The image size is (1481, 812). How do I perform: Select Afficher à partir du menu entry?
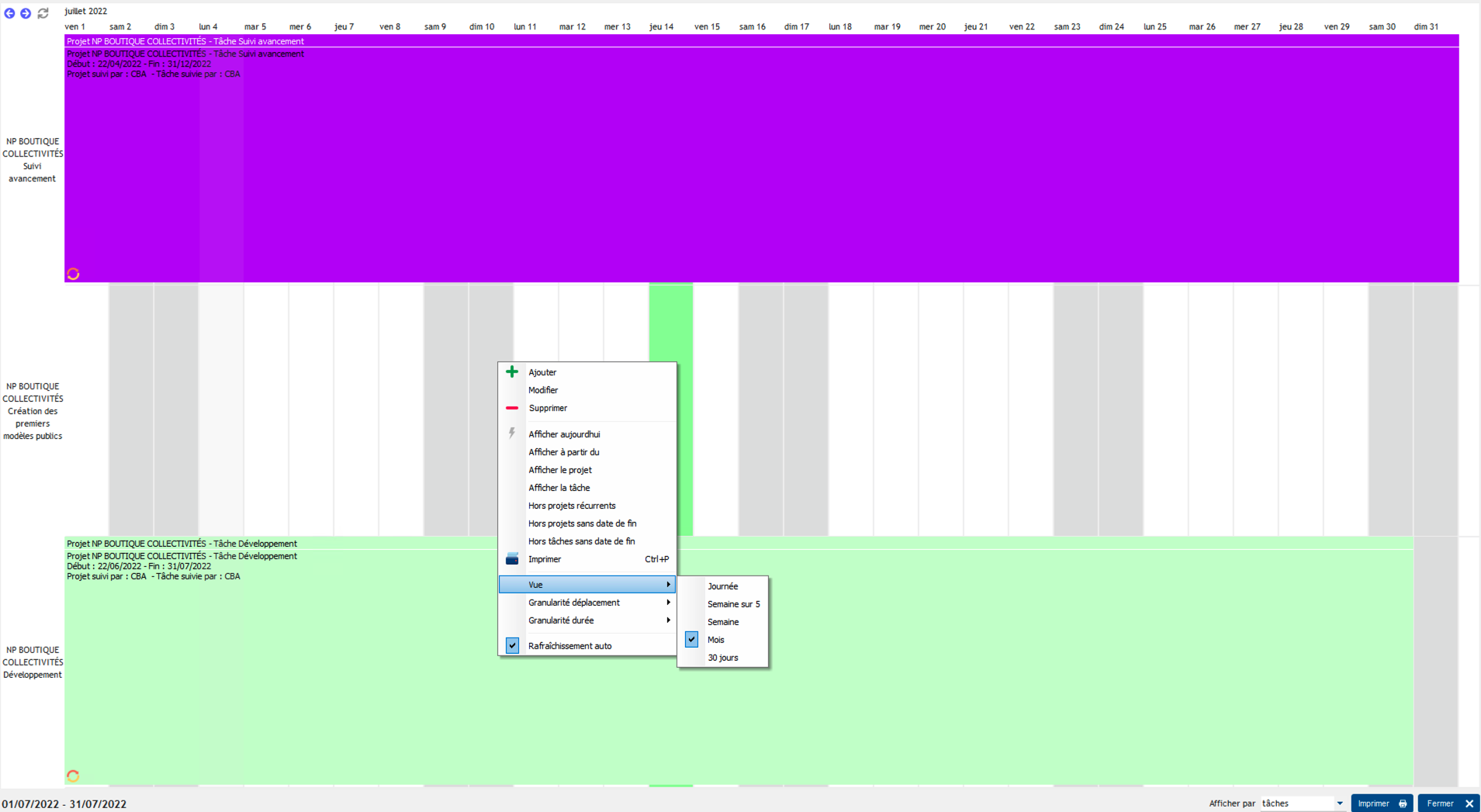point(564,452)
